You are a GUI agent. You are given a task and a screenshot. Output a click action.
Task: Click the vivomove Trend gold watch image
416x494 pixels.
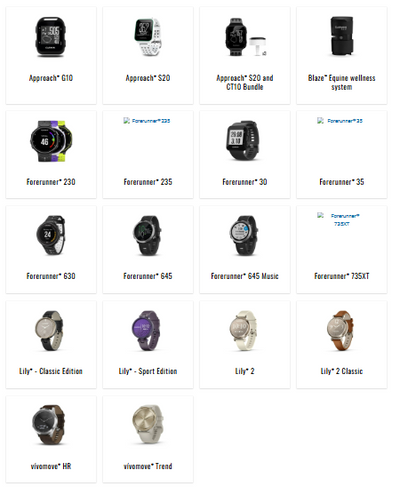149,424
